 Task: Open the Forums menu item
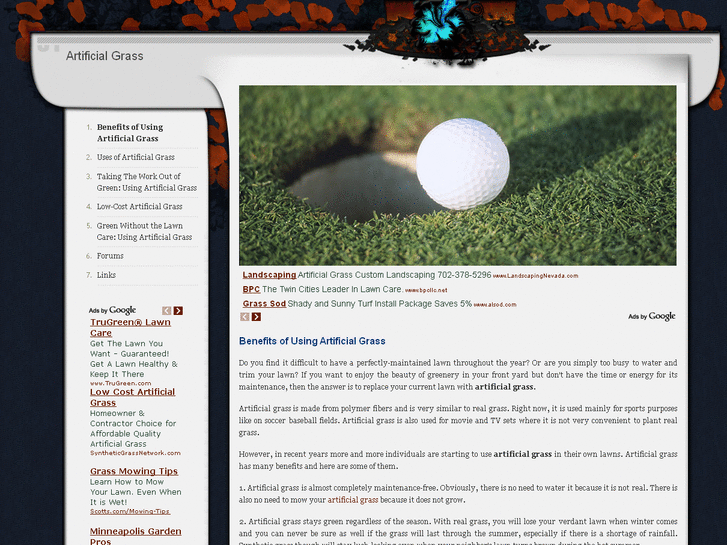(x=110, y=256)
